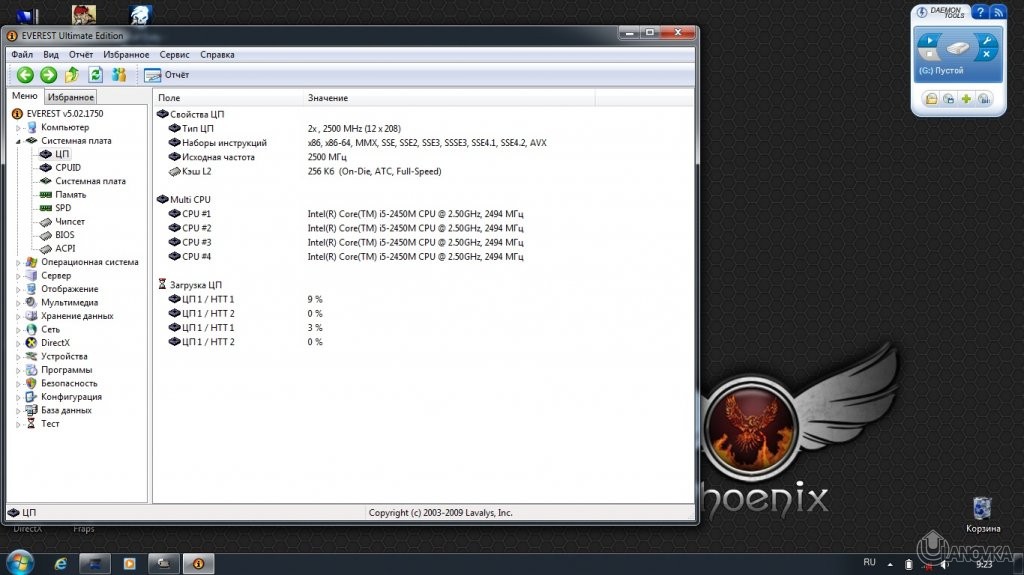Click the Программы tree icon
Viewport: 1024px width, 575px height.
point(31,370)
